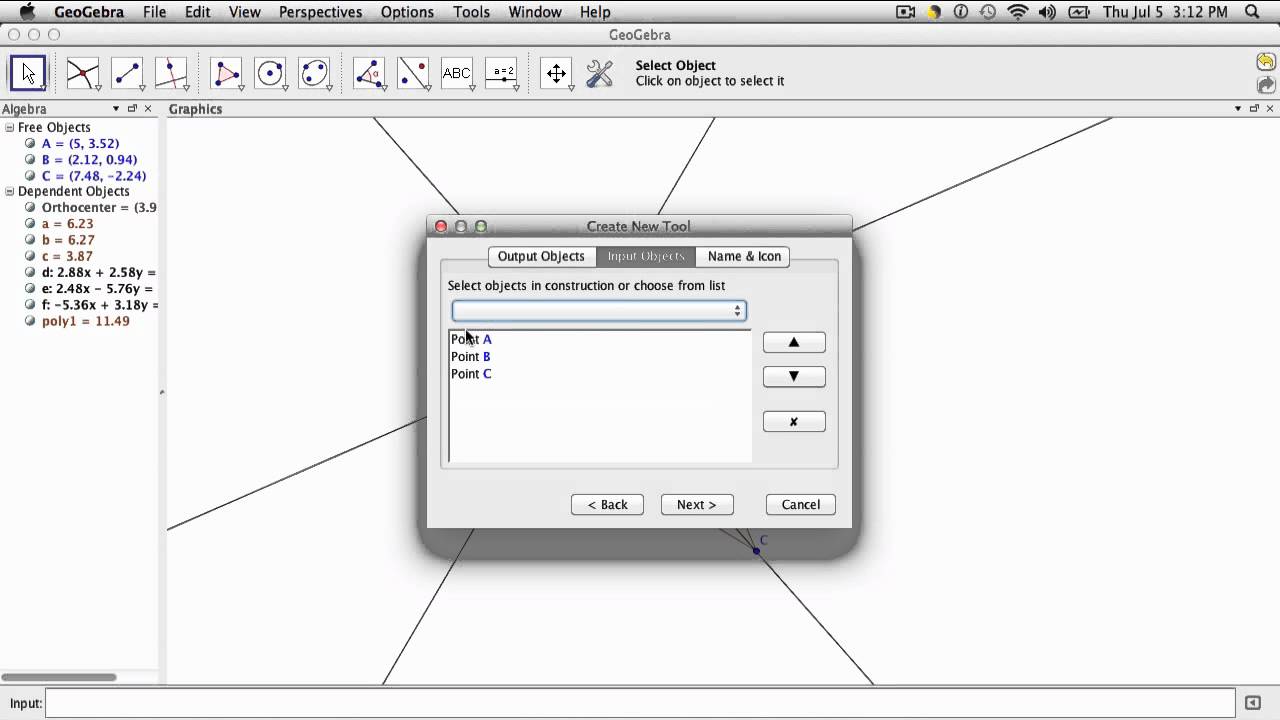Screen dimensions: 1280x720
Task: Expand the Move tool's submenu triangle
Action: click(43, 88)
